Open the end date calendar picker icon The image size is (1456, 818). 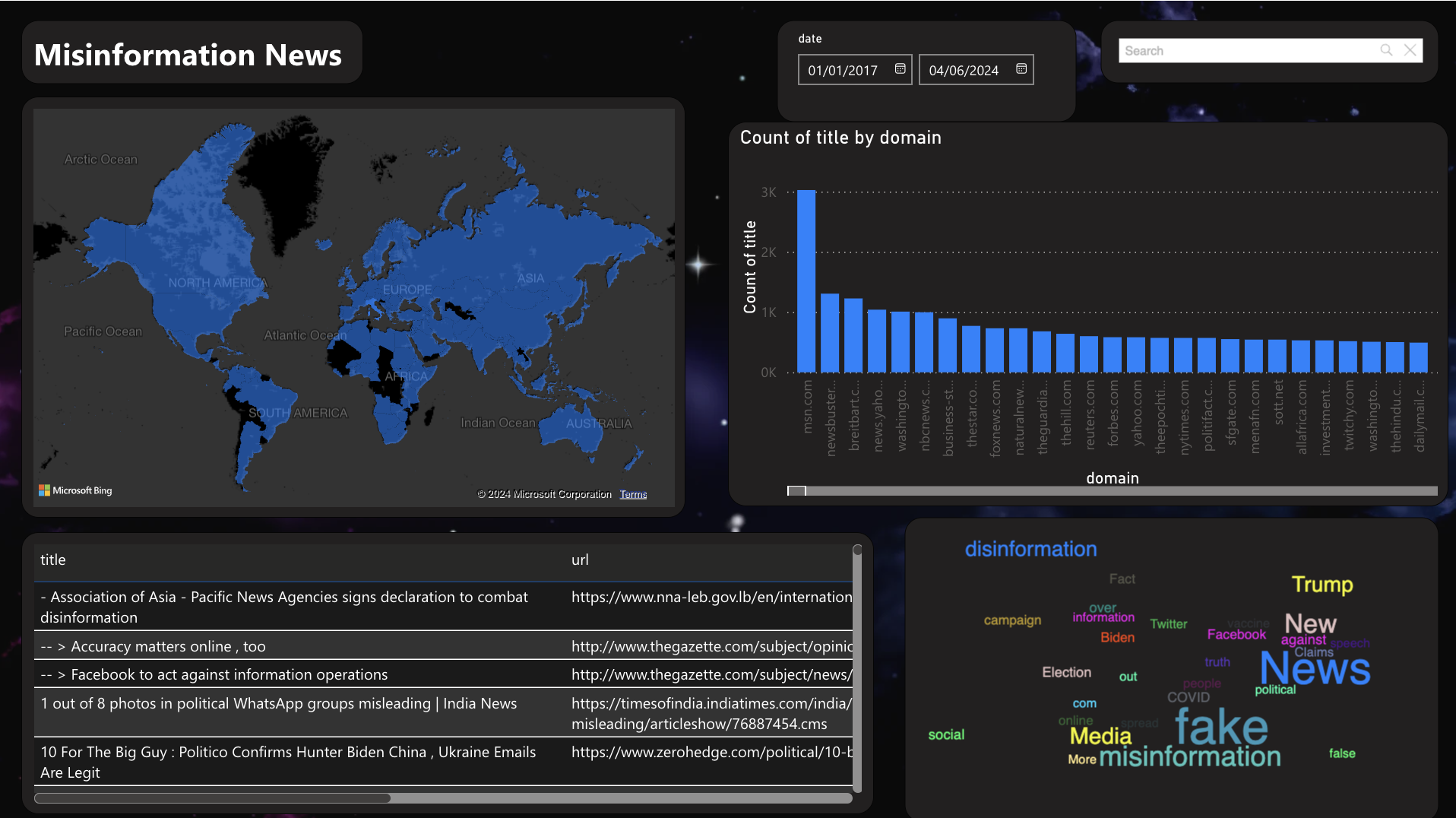tap(1021, 69)
